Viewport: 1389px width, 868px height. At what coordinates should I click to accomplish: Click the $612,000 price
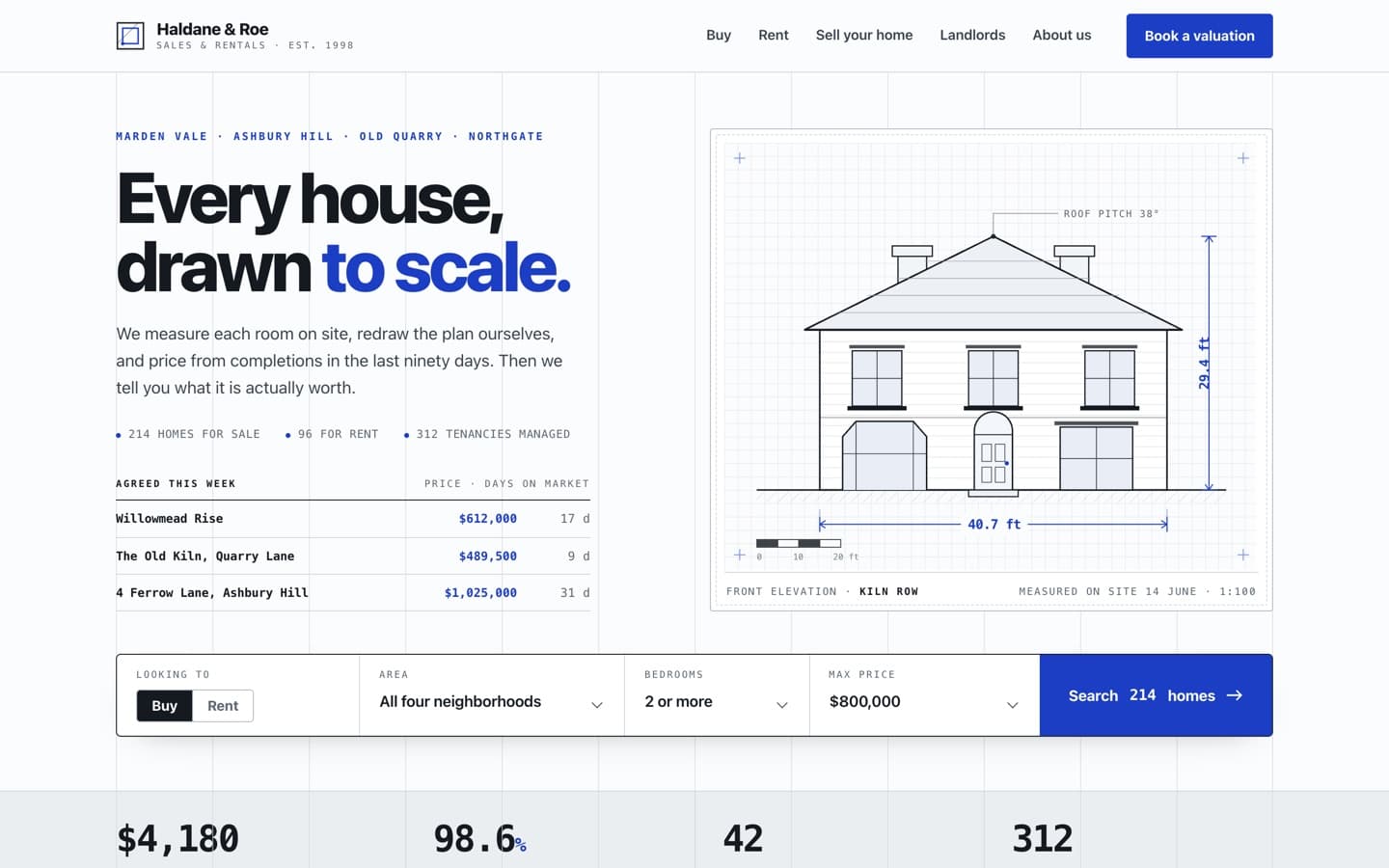pyautogui.click(x=488, y=519)
